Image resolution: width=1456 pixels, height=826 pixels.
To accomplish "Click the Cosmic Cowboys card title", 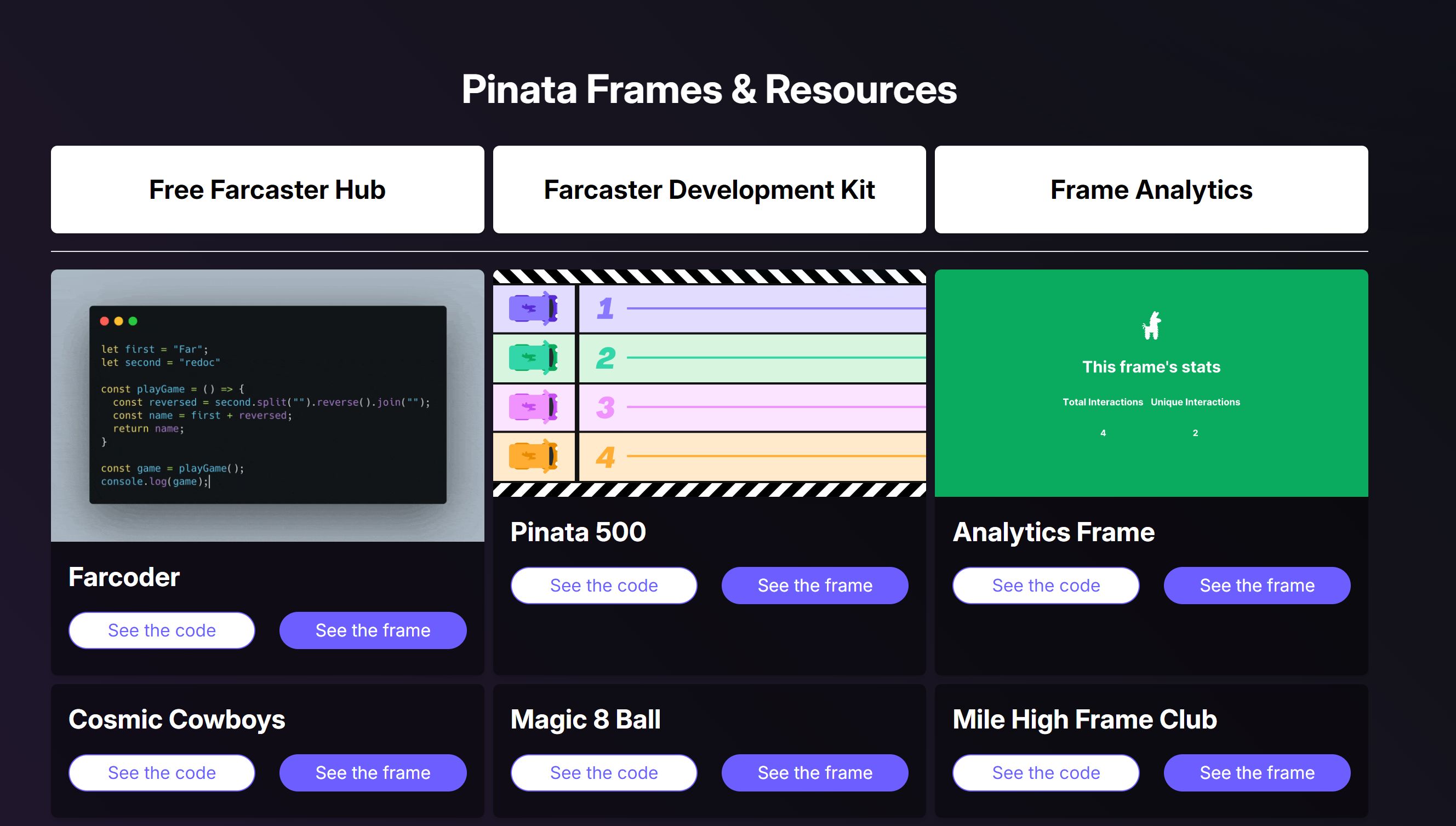I will [177, 719].
